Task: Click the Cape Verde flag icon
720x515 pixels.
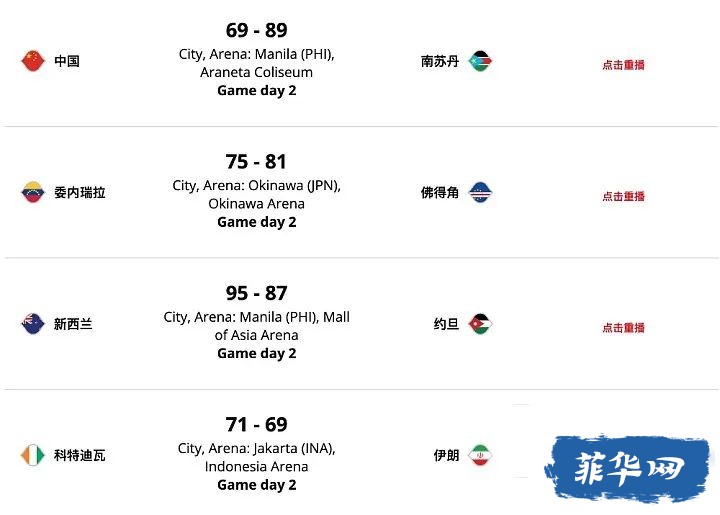Action: tap(480, 192)
